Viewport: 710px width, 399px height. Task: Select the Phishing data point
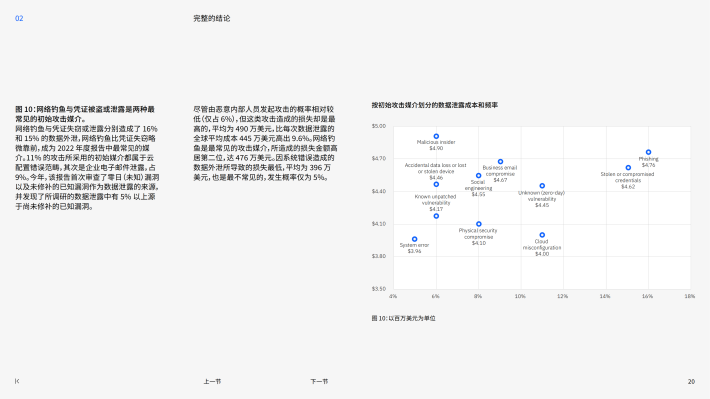pyautogui.click(x=648, y=152)
